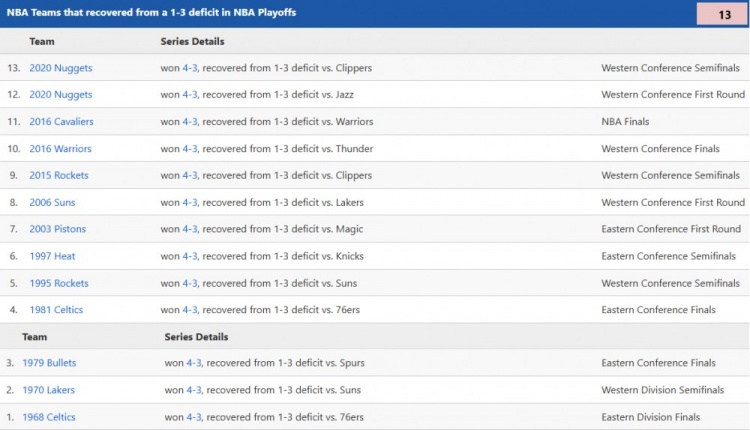Open the 1968 Celtics team link
The height and width of the screenshot is (430, 750).
(x=52, y=417)
